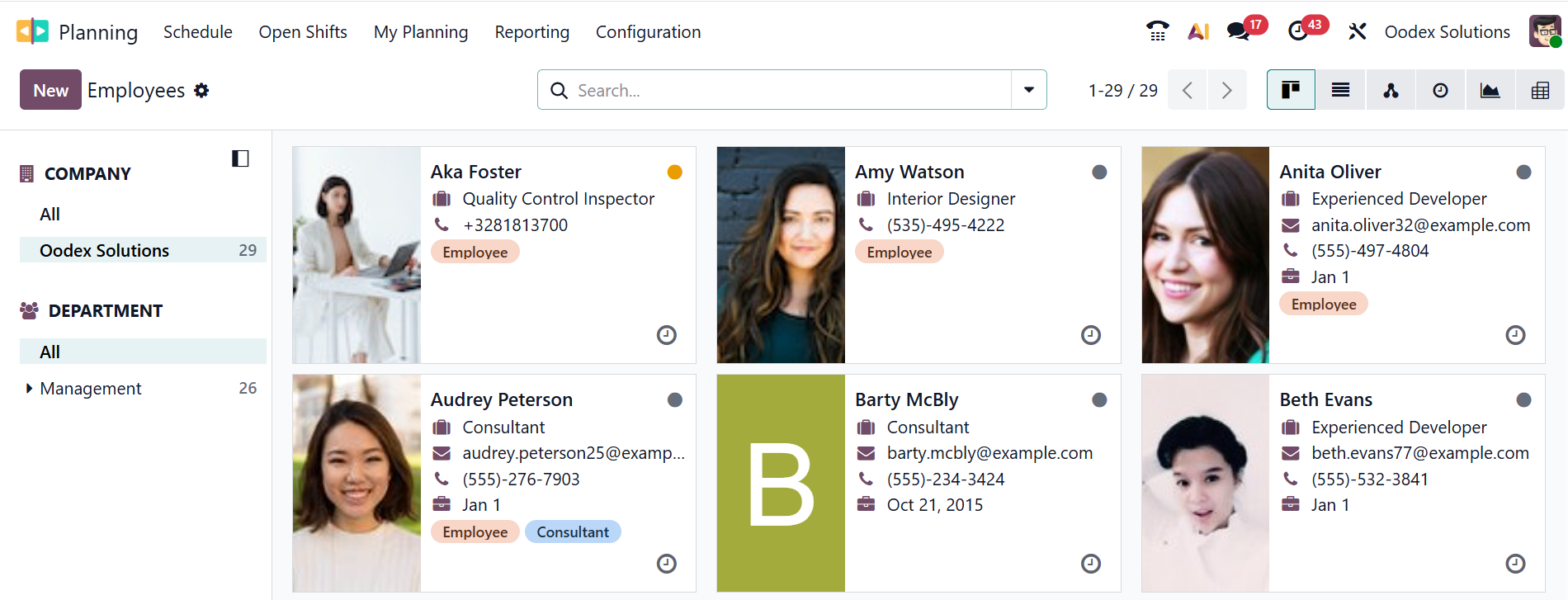Collapse the filter side panel
Screen dimensions: 1568x600
pos(240,158)
